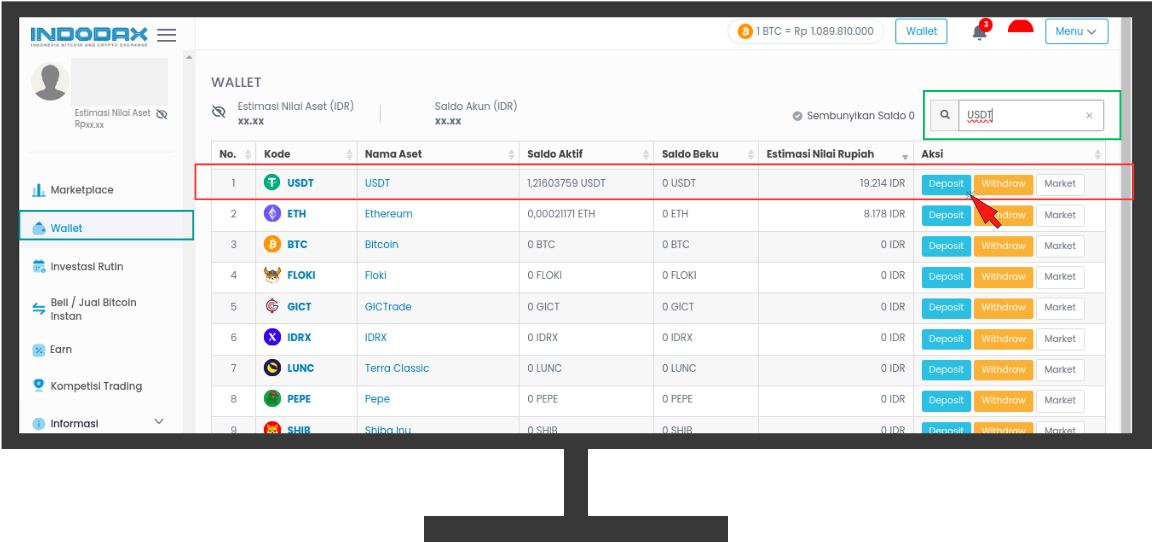Click Deposit for FLOKI

coord(946,276)
